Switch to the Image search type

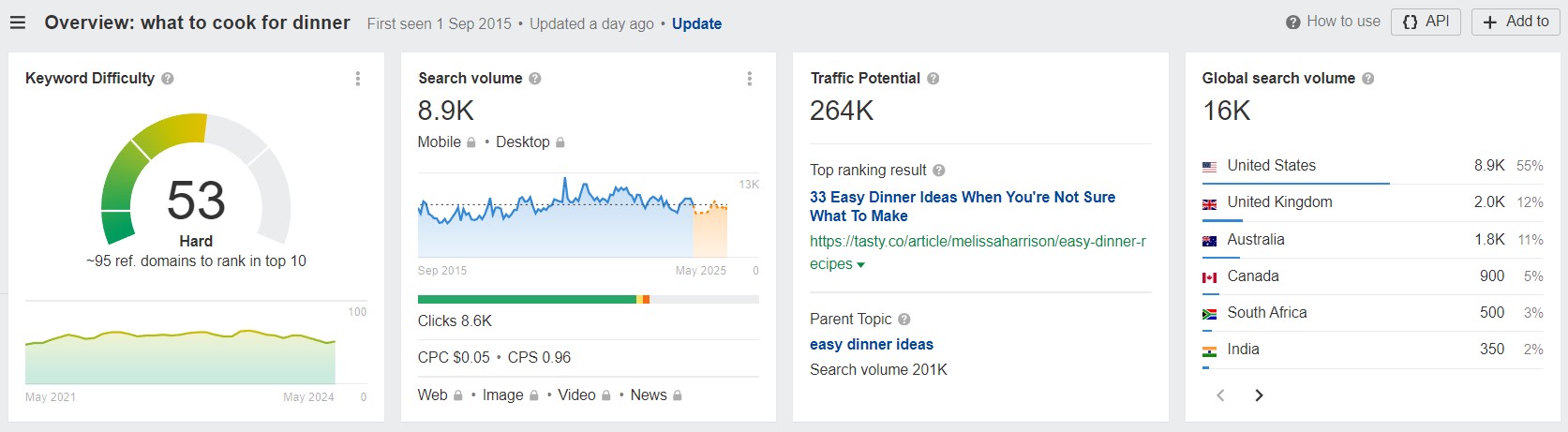pyautogui.click(x=502, y=395)
